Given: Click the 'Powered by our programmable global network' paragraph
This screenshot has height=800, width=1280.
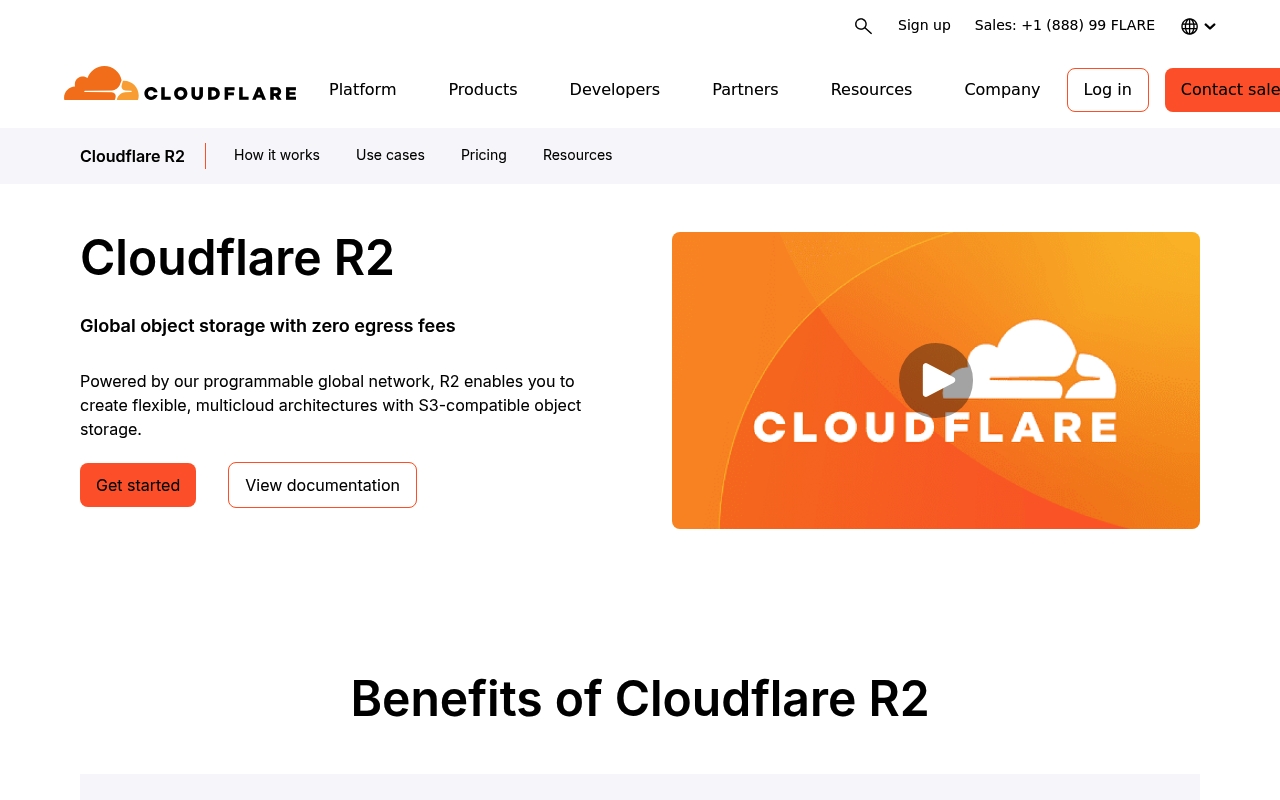Looking at the screenshot, I should click(331, 405).
